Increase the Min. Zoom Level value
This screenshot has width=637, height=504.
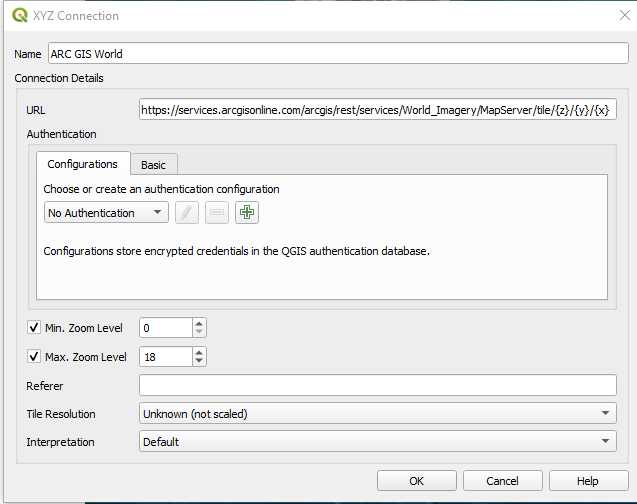199,323
